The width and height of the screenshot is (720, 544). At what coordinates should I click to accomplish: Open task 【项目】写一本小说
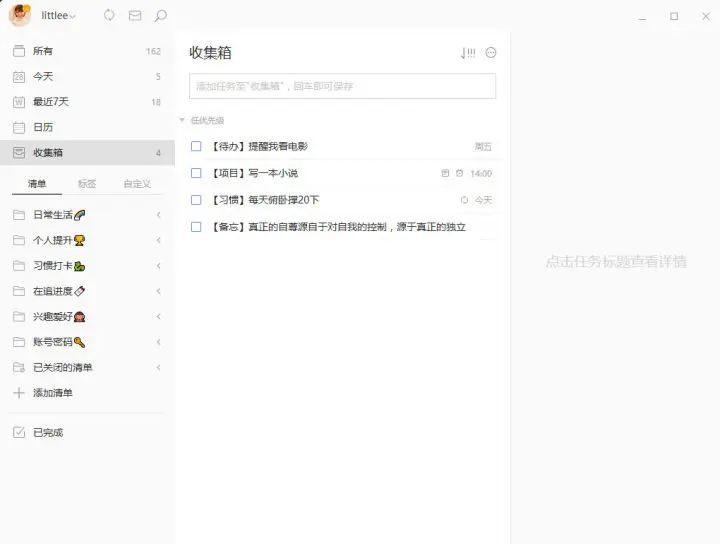pos(254,173)
